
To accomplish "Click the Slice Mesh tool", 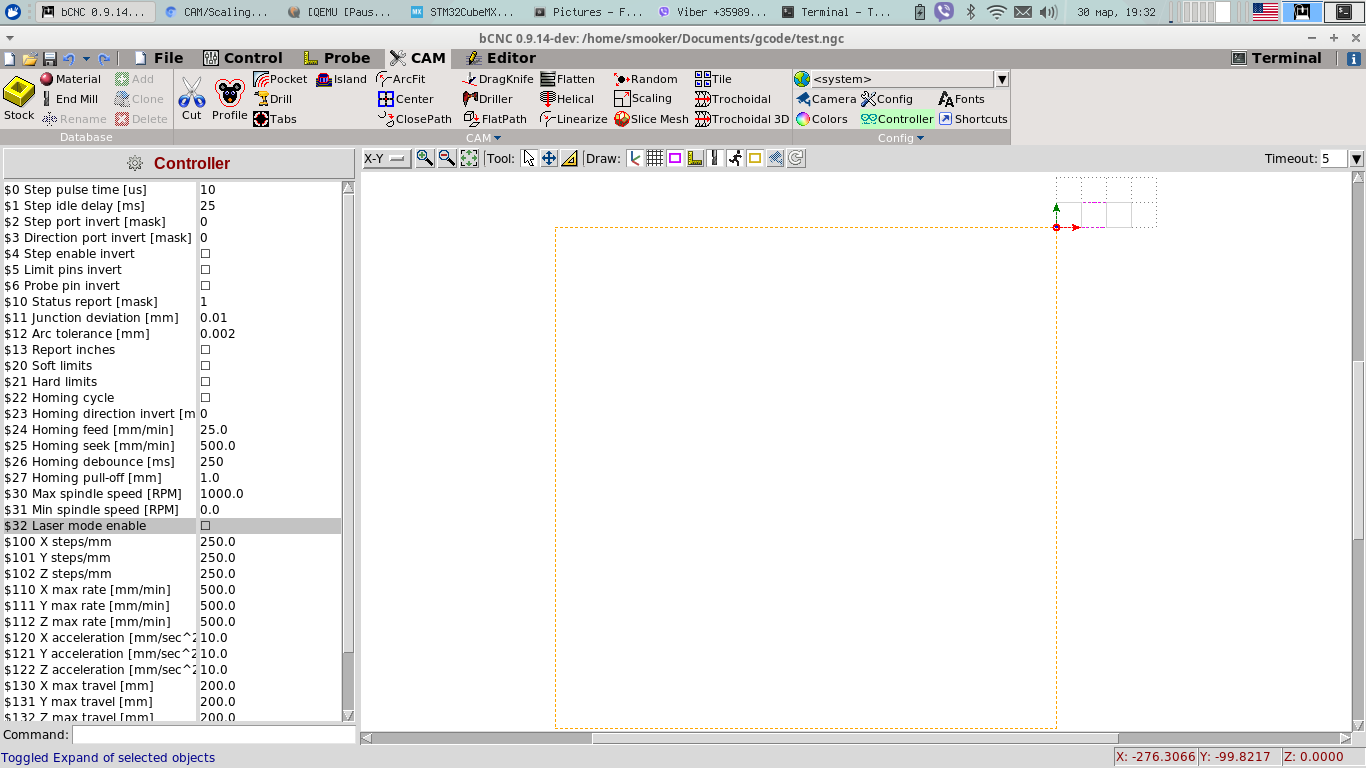I will [x=651, y=119].
